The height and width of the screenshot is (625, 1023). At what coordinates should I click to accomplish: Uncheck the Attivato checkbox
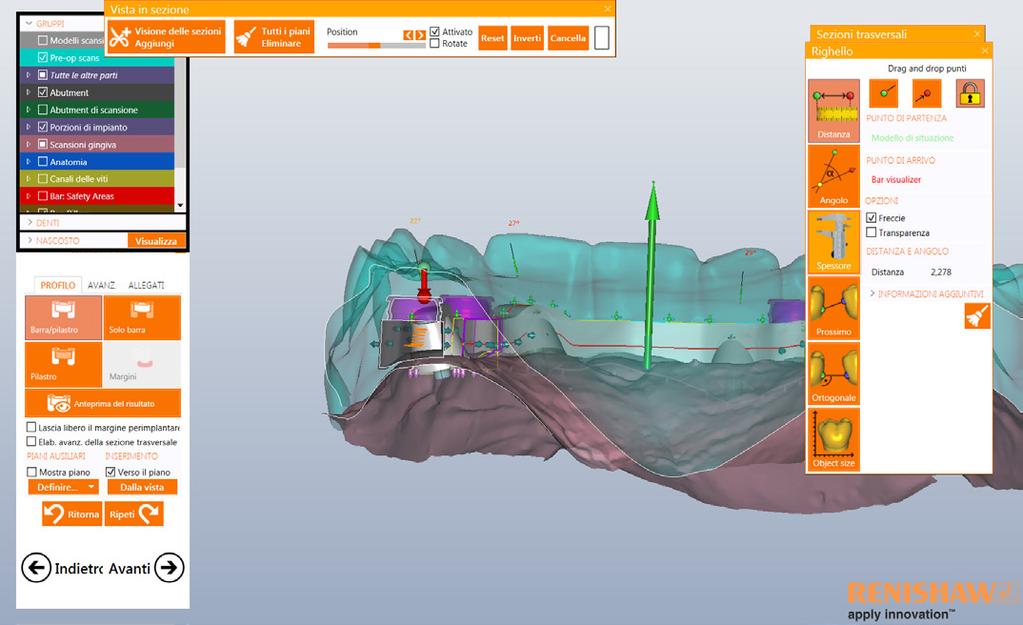(435, 31)
